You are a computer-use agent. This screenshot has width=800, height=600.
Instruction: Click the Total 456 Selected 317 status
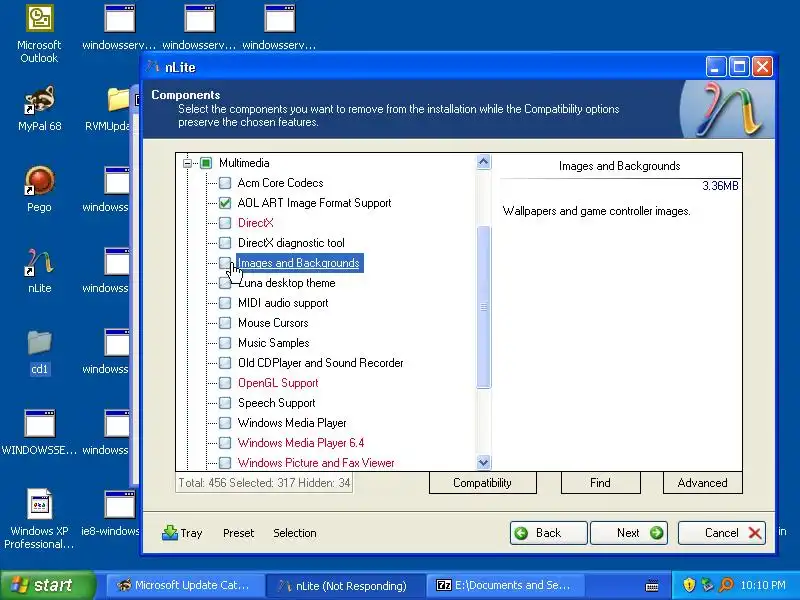tap(264, 483)
